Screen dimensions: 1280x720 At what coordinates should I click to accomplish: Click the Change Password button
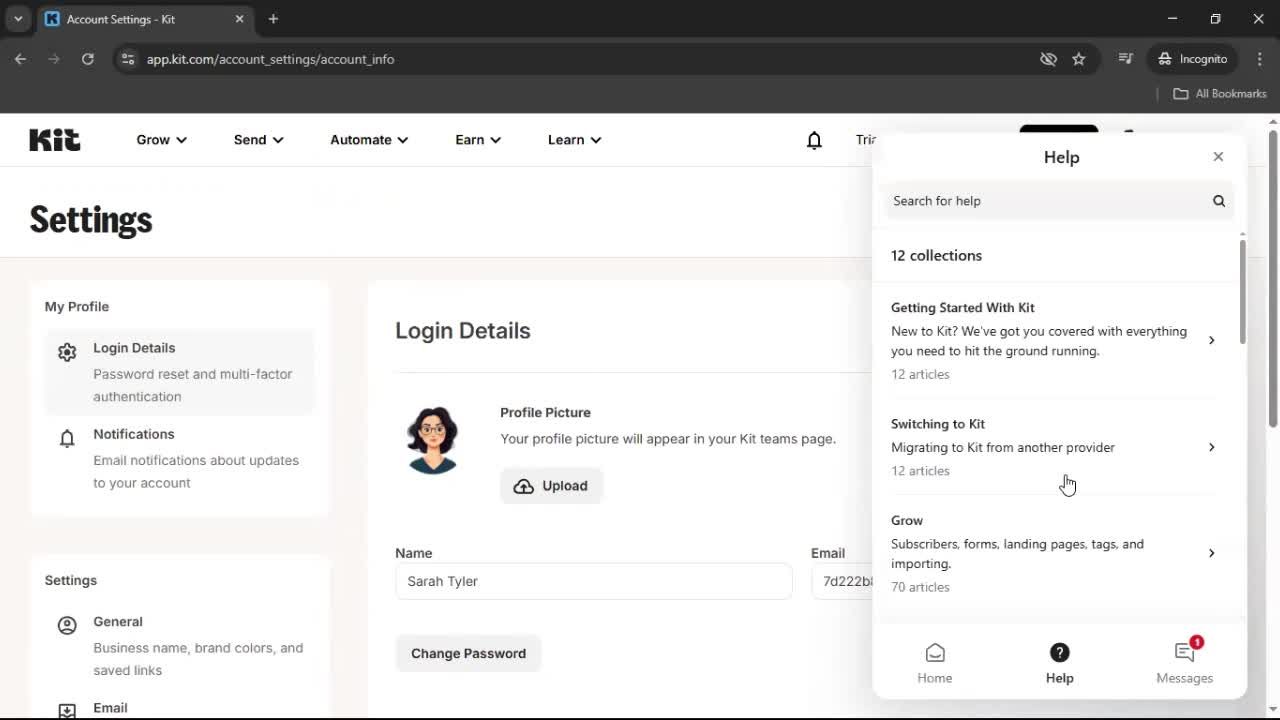pos(468,653)
